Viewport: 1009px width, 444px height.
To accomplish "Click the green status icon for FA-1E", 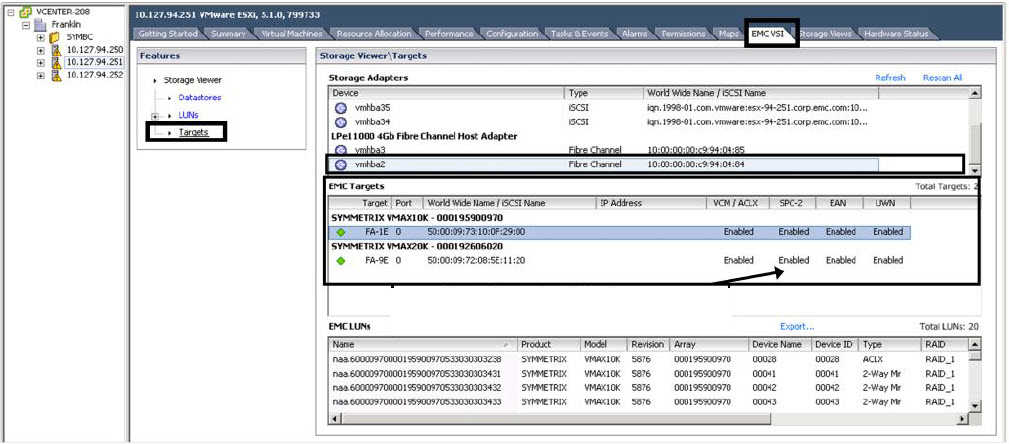I will tap(341, 232).
